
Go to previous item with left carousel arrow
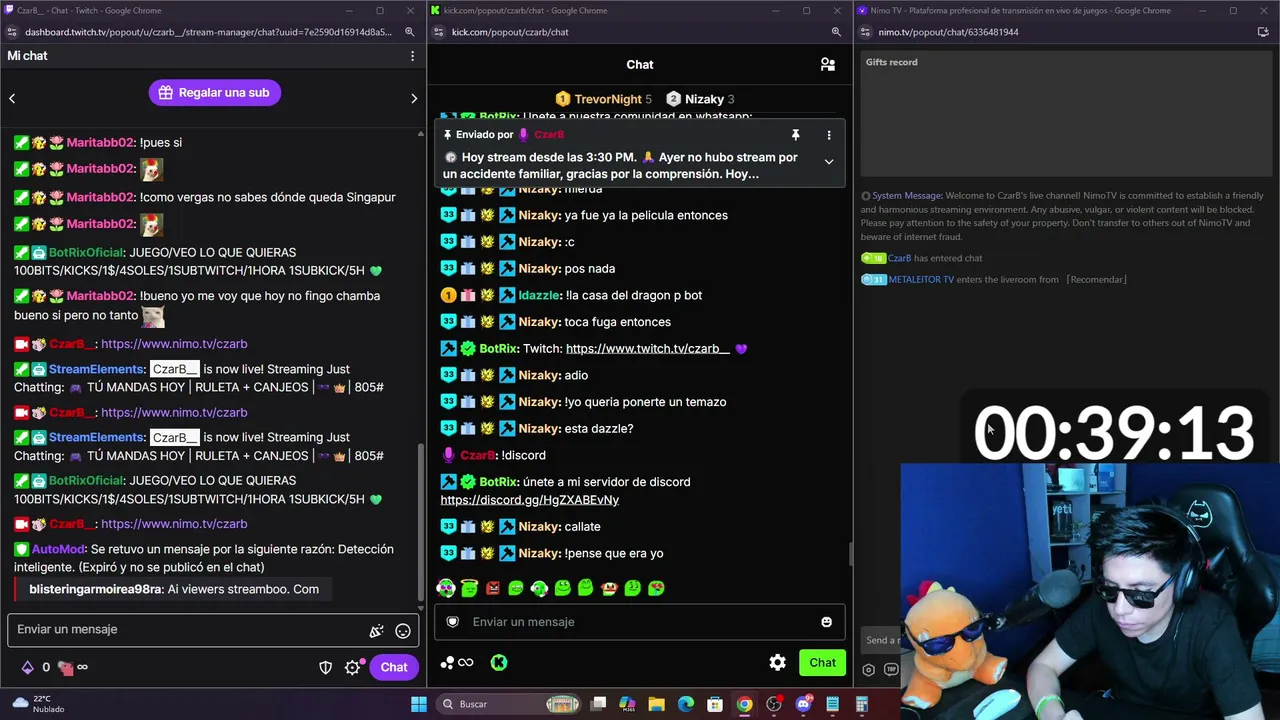[x=12, y=98]
